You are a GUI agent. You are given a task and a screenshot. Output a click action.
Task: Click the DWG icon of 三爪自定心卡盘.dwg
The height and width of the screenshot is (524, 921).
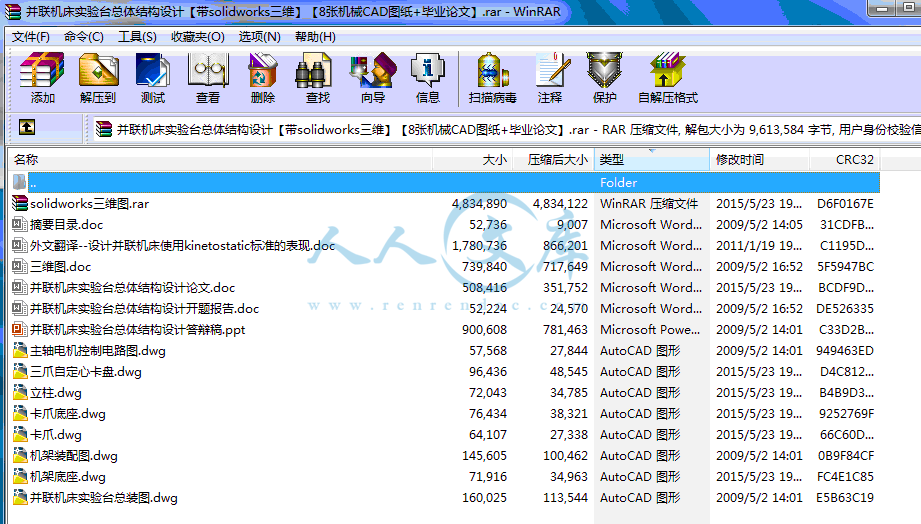20,372
